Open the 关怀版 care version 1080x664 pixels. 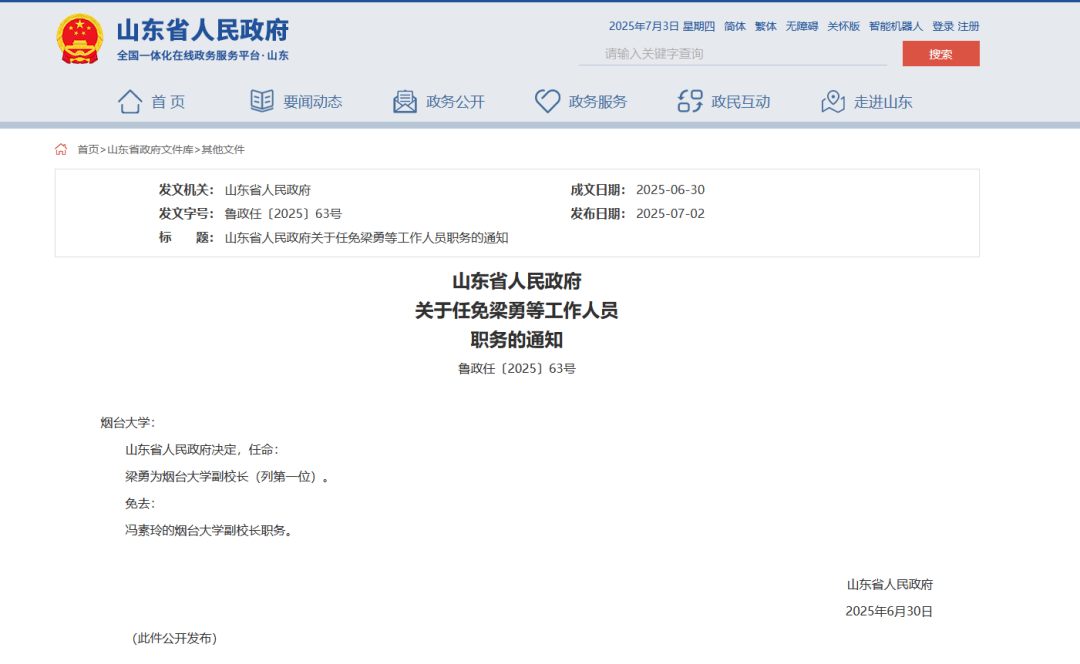pos(844,26)
